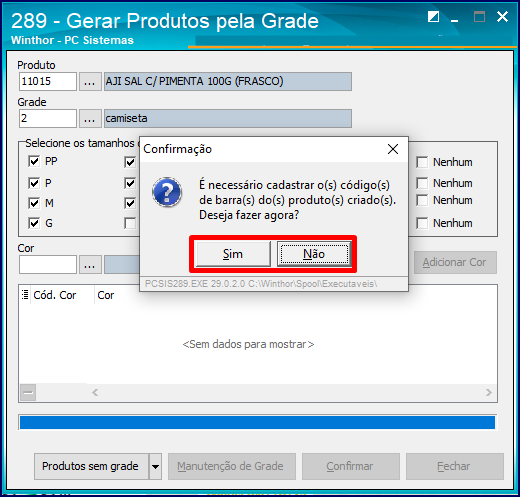Screen dimensions: 520x497
Task: Click the Grade code field
Action: click(48, 118)
